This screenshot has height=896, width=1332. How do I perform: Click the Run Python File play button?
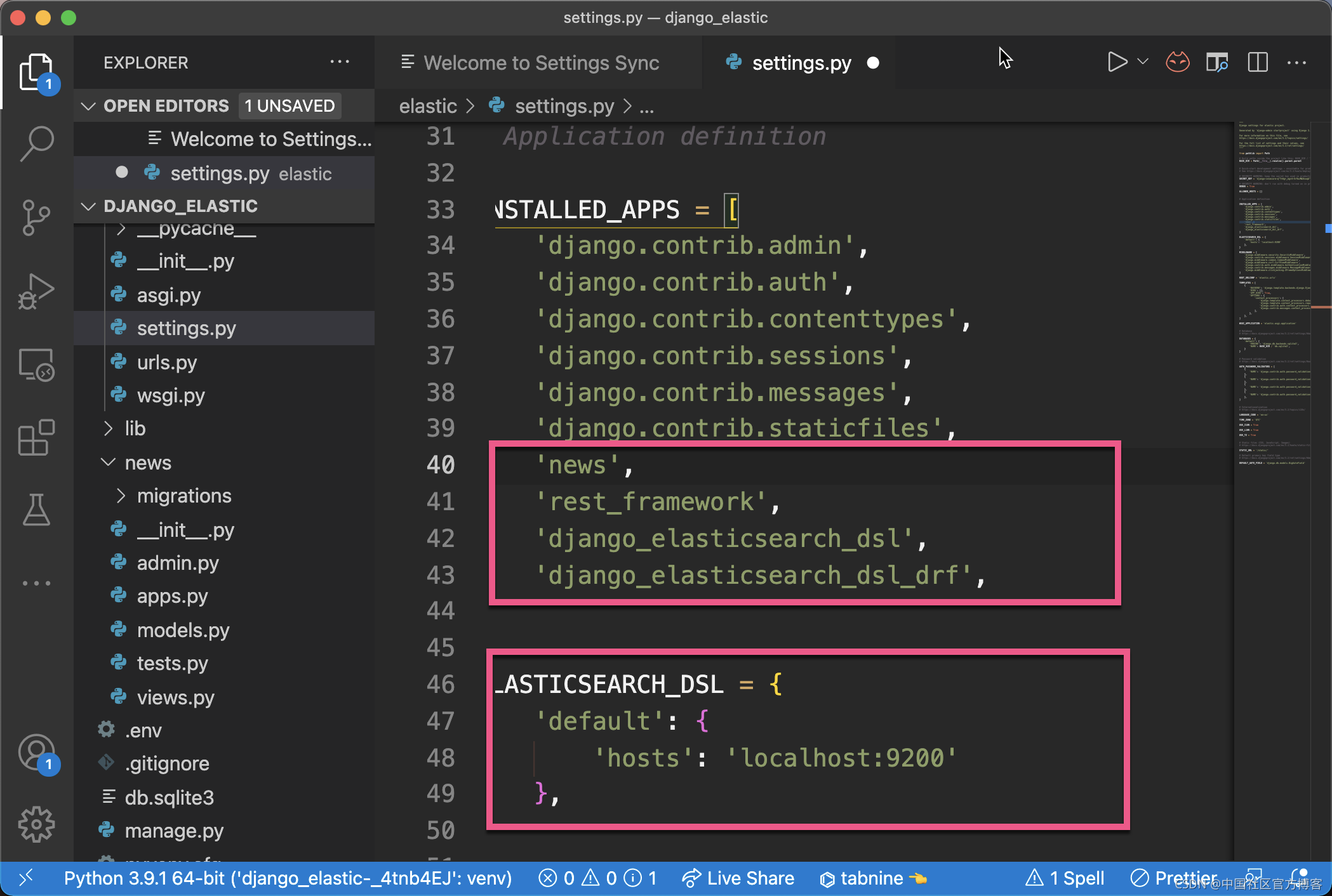tap(1116, 62)
